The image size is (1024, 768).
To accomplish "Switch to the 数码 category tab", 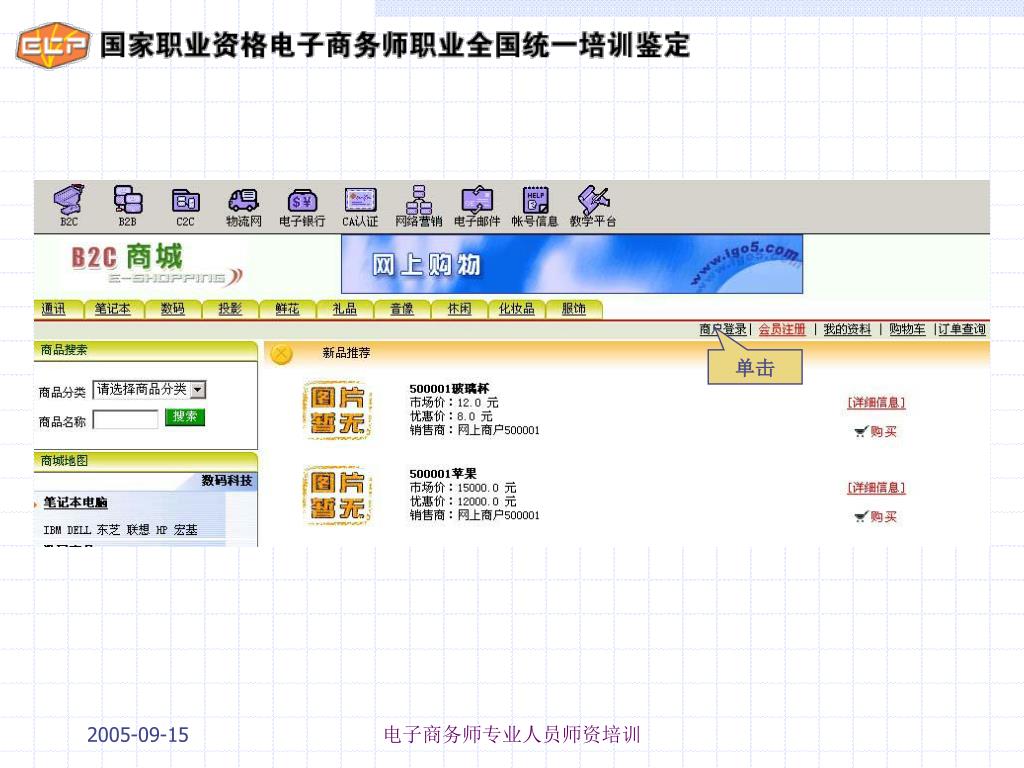I will coord(173,309).
